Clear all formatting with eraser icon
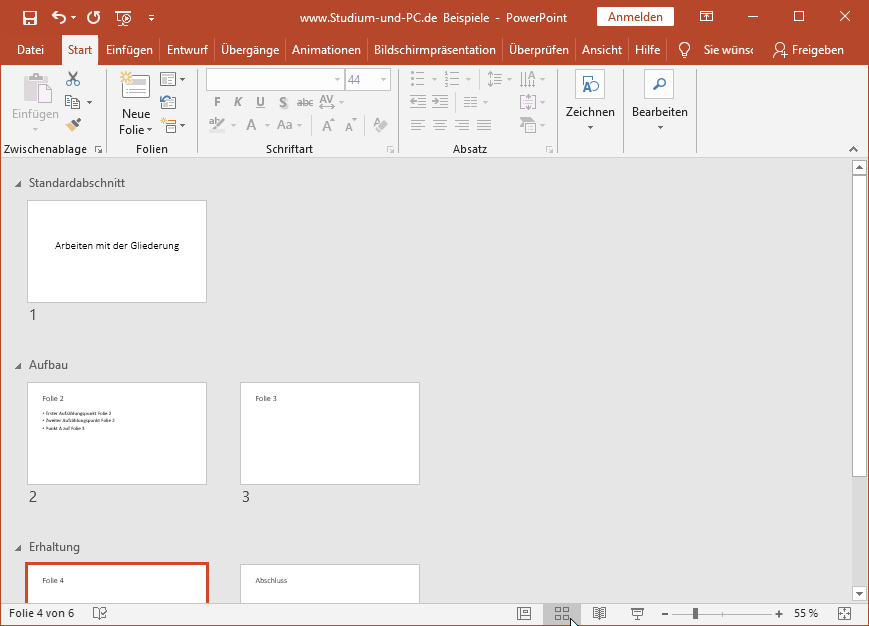The height and width of the screenshot is (626, 869). [380, 125]
